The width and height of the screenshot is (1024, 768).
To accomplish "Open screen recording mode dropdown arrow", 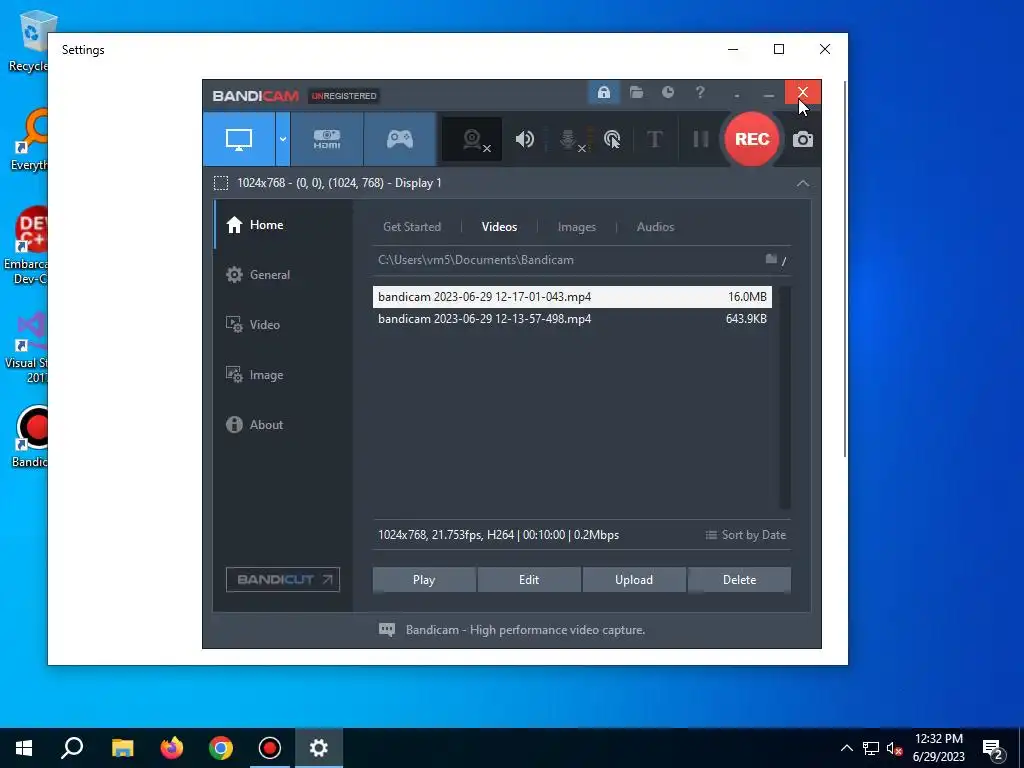I will tap(283, 139).
